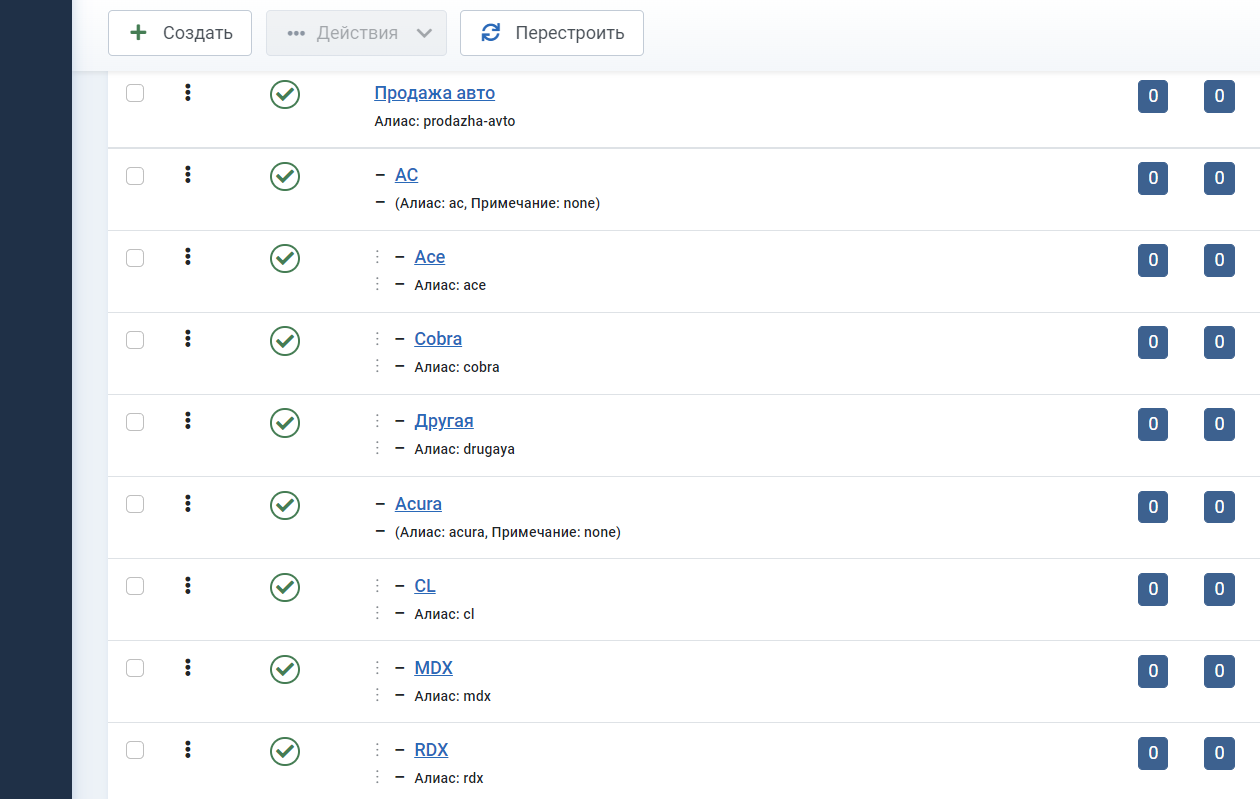Toggle the published checkmark for Acura

tap(285, 505)
